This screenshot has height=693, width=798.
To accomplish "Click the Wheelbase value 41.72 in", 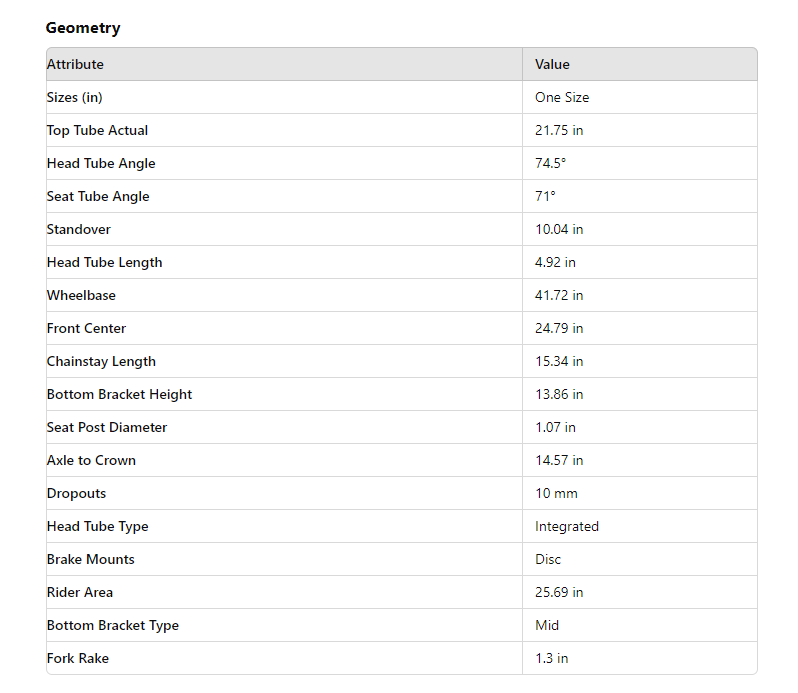I will 559,295.
